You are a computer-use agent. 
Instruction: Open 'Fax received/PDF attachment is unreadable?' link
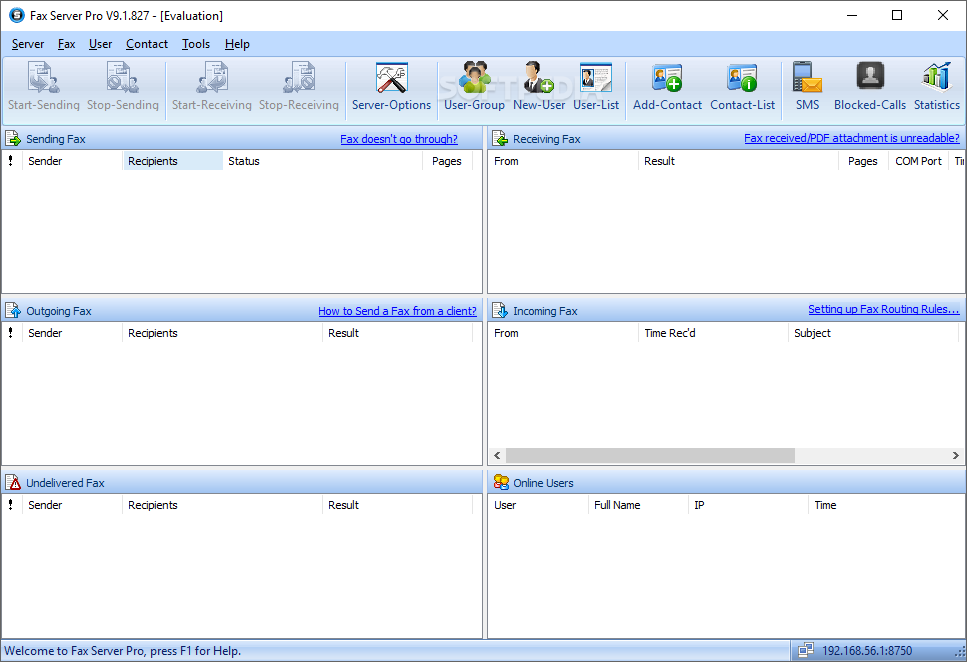852,138
